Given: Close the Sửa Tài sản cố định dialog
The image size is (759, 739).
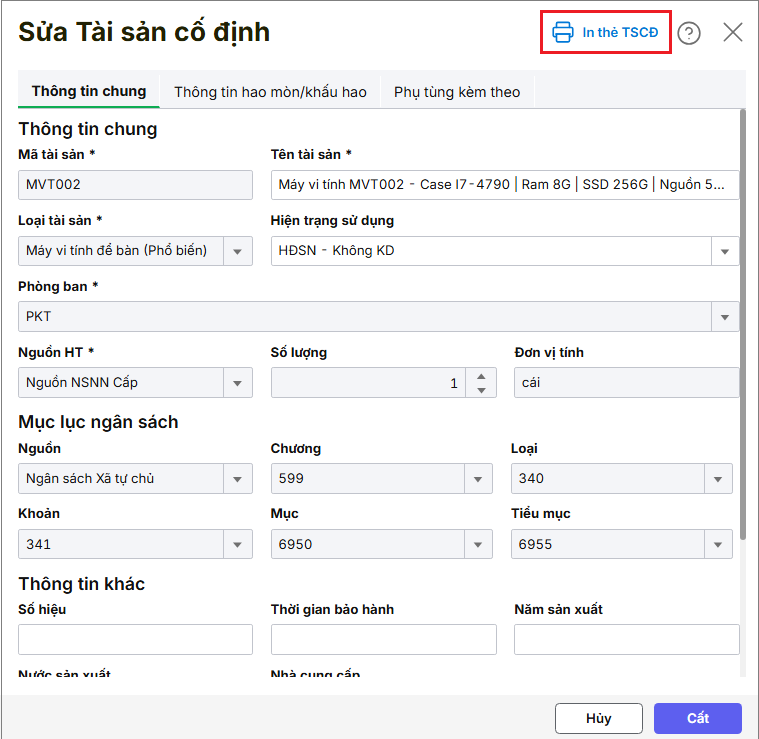Looking at the screenshot, I should (x=732, y=33).
